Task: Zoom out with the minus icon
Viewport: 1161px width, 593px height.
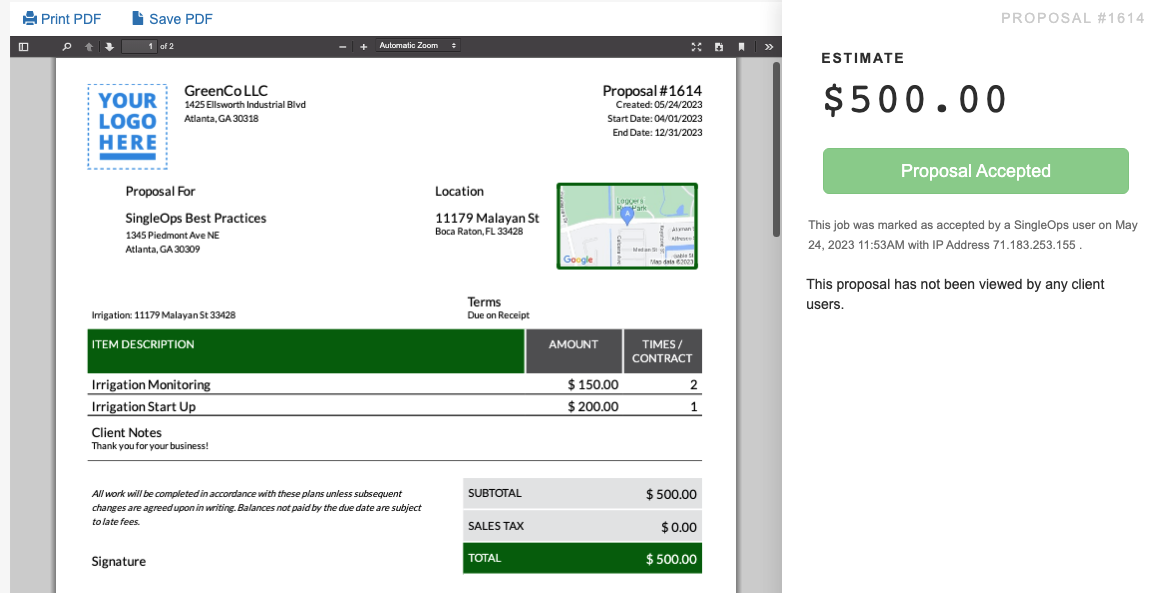Action: pos(343,46)
